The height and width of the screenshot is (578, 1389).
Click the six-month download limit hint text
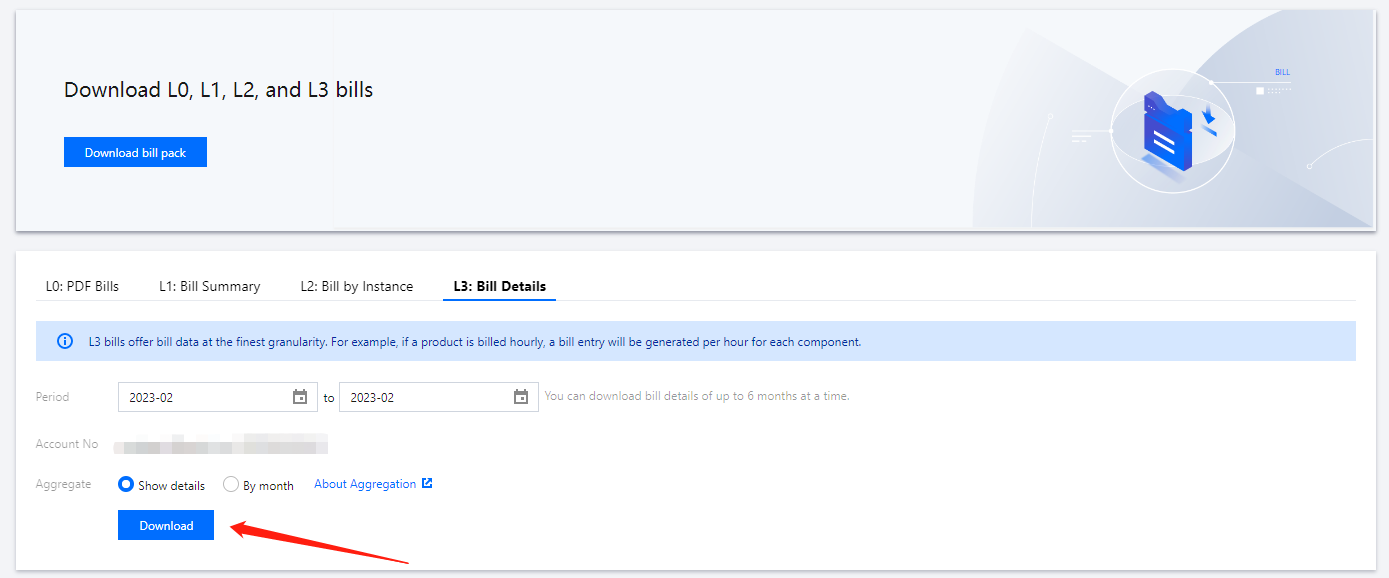pyautogui.click(x=697, y=396)
